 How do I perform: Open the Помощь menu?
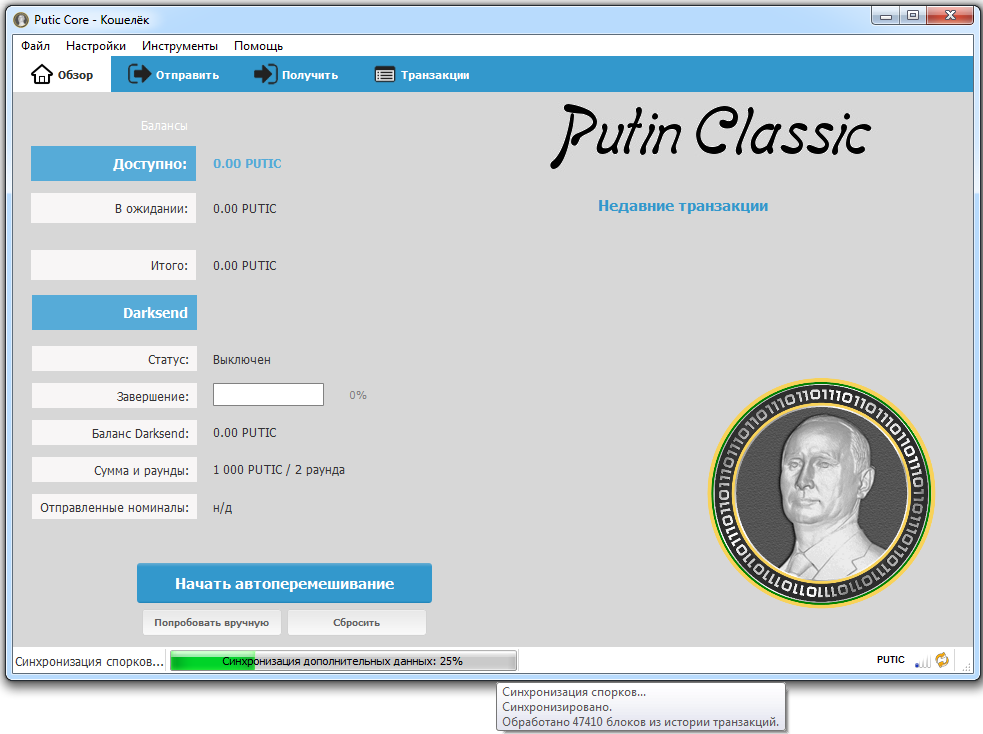point(258,46)
